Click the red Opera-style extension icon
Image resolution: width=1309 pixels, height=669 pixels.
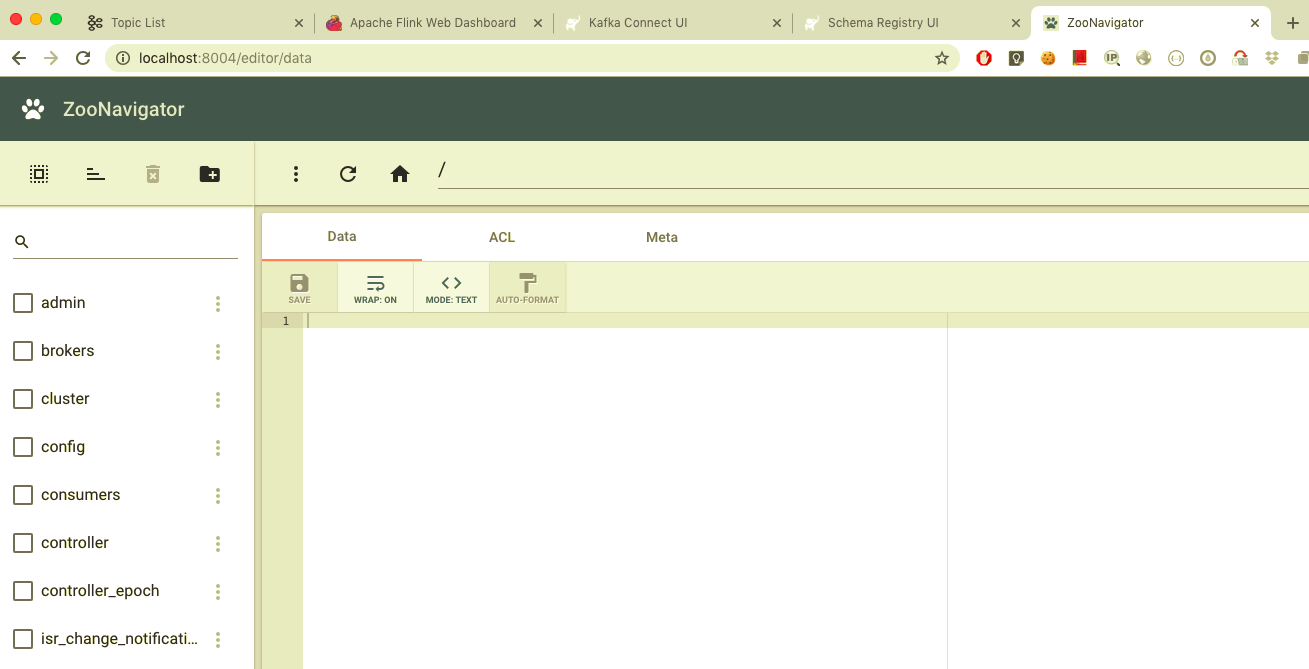pos(984,58)
